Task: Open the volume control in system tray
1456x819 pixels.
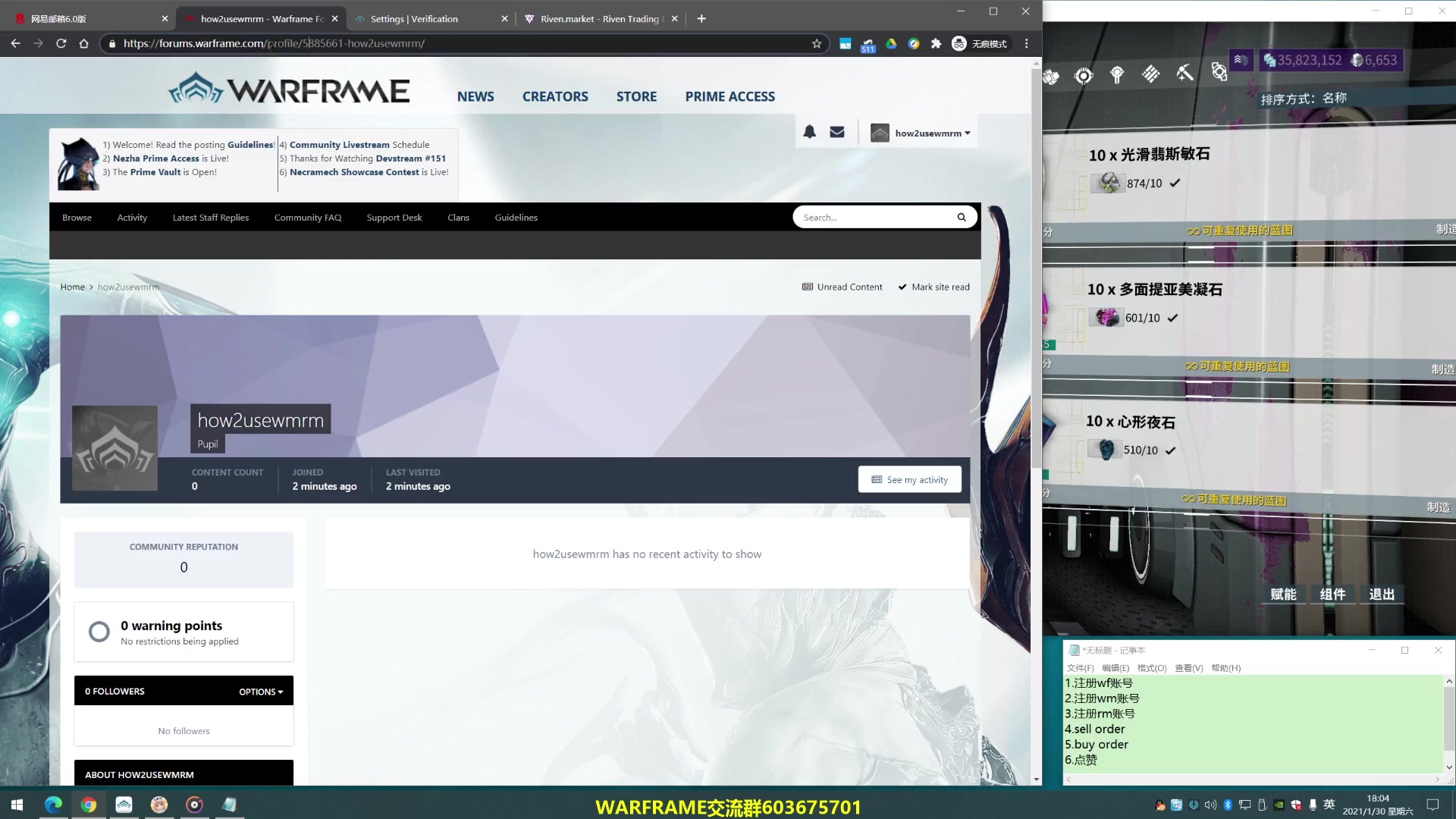Action: click(x=1210, y=805)
